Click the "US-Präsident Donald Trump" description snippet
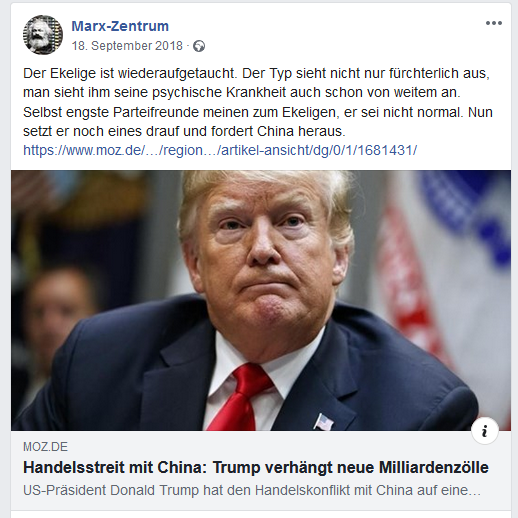Viewport: 518px width, 518px height. pos(252,490)
